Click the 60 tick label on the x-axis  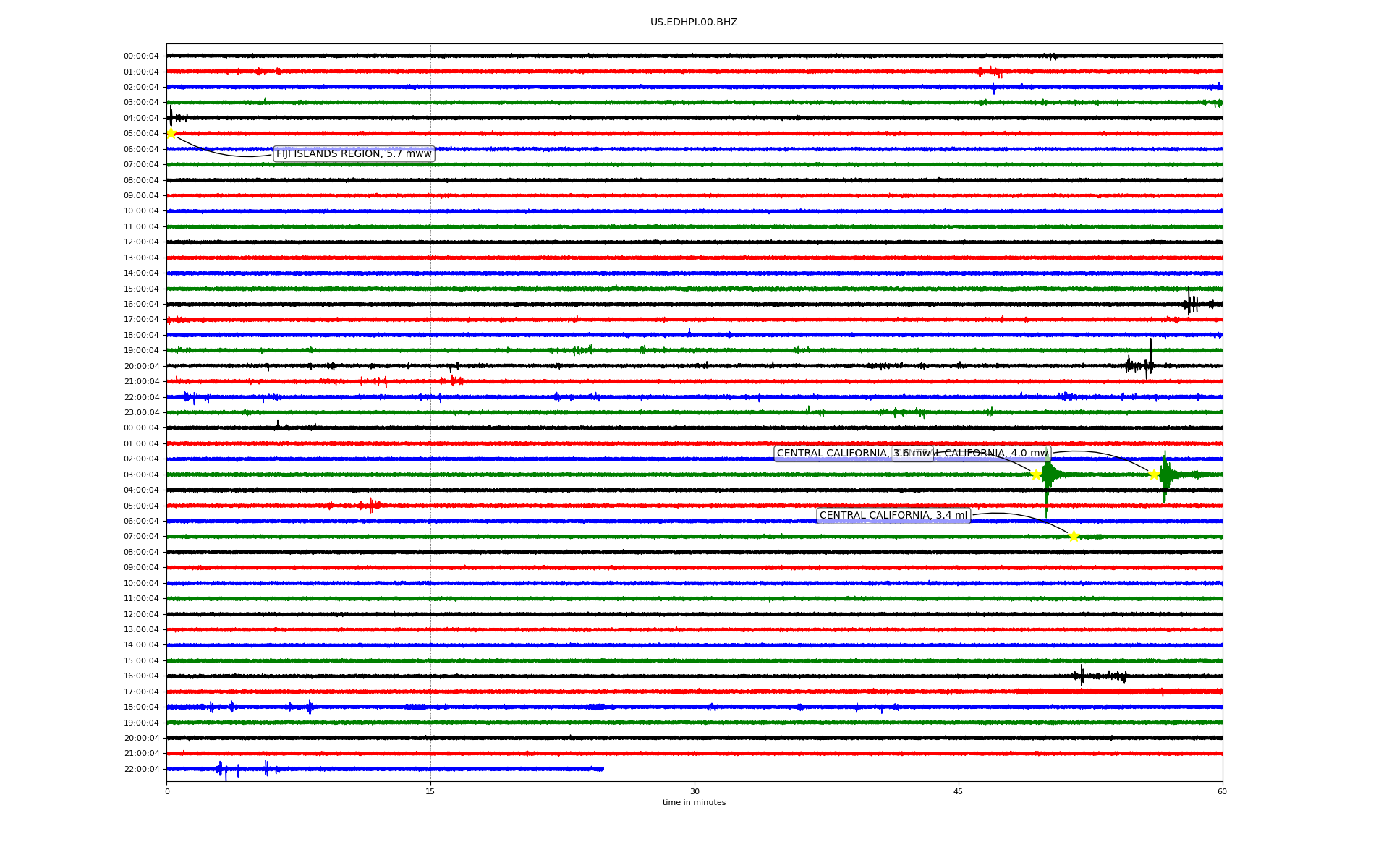click(1221, 791)
